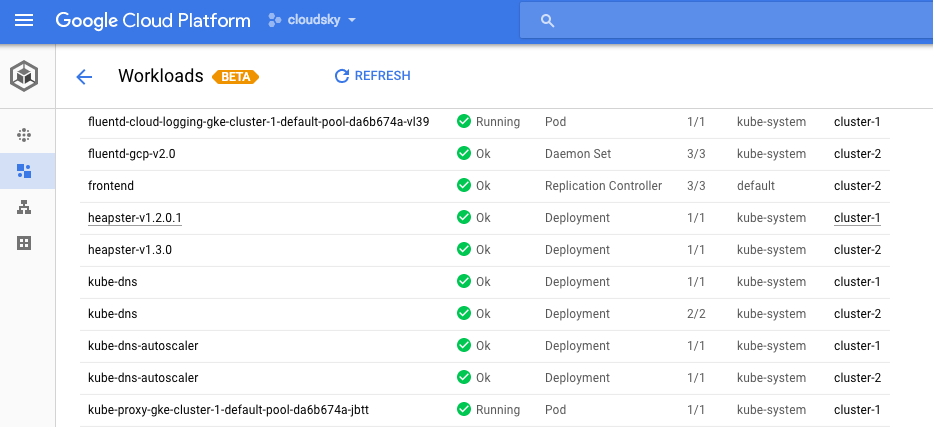Go back using the left arrow

[x=84, y=77]
